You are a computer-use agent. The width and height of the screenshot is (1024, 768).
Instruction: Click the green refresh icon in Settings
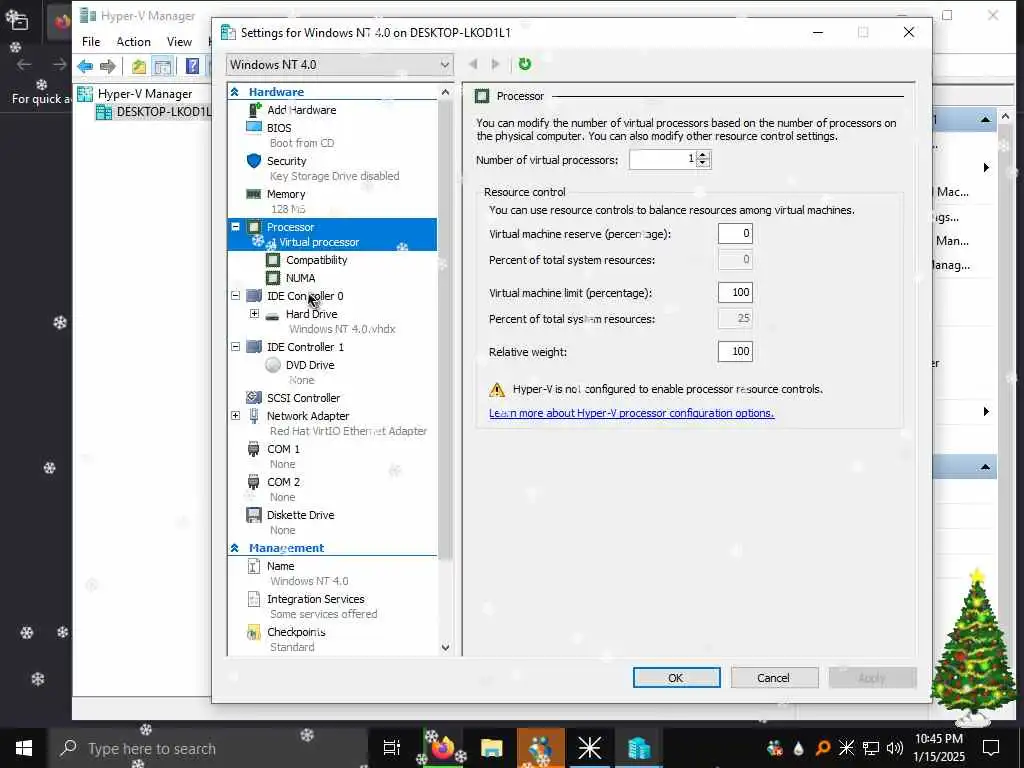[524, 64]
